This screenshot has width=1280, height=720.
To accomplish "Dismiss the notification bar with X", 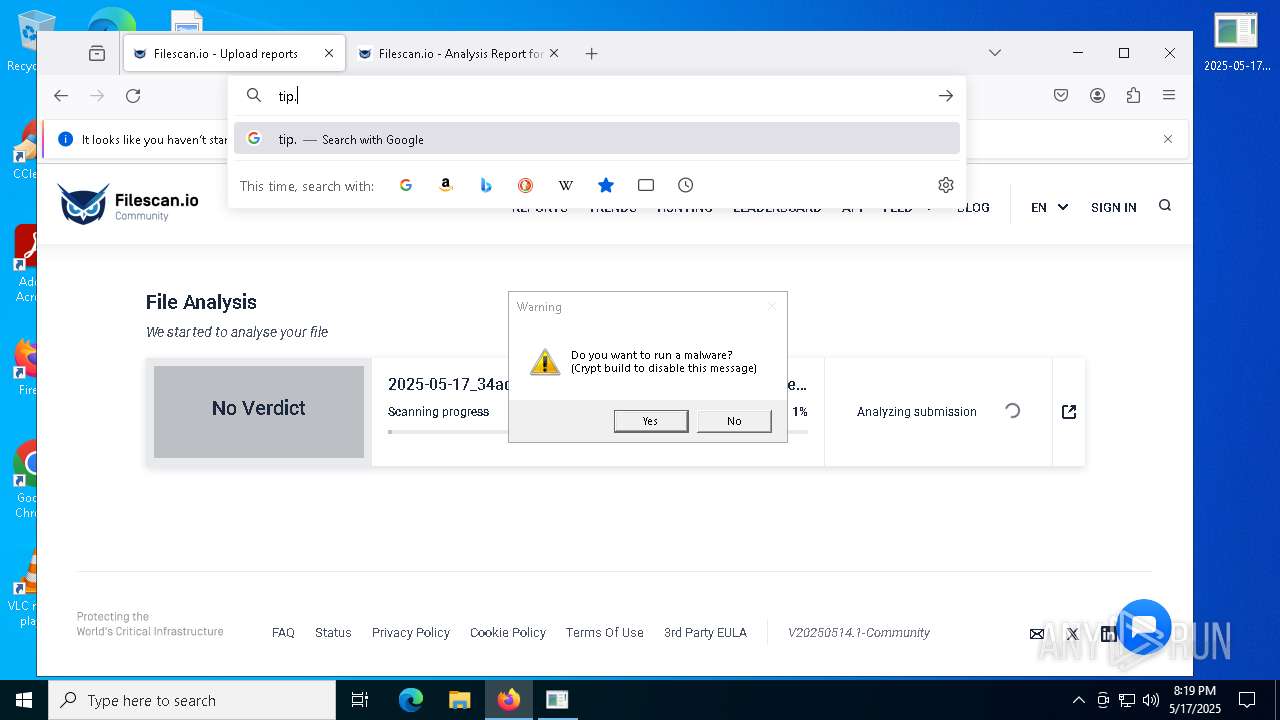I will click(x=1168, y=139).
